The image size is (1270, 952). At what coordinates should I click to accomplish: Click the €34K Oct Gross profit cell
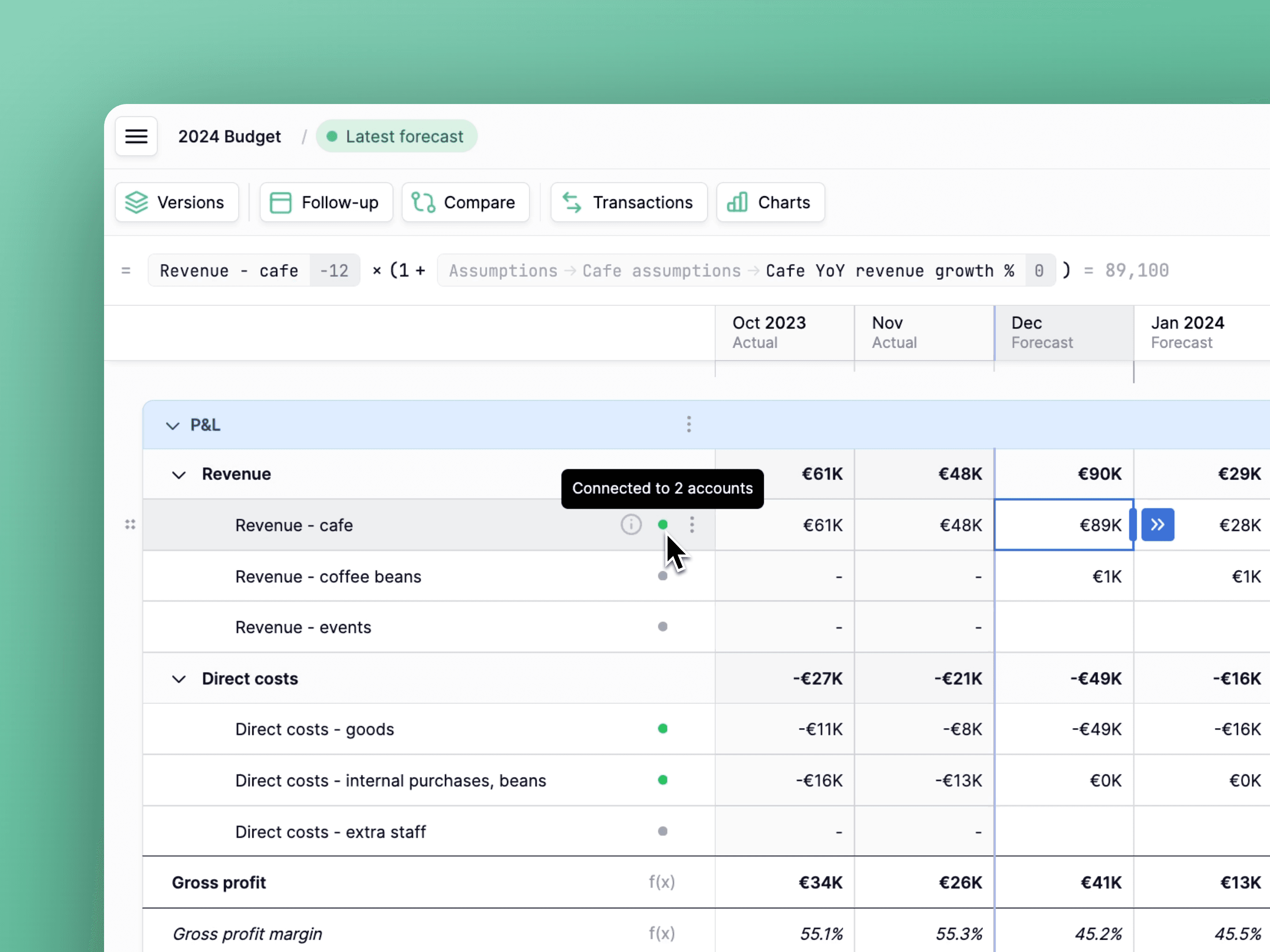pos(785,882)
